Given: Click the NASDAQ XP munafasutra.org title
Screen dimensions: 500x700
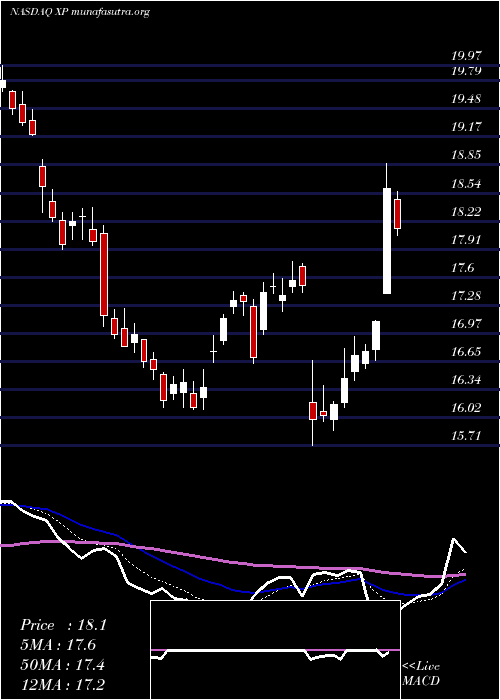Looking at the screenshot, I should (x=79, y=12).
